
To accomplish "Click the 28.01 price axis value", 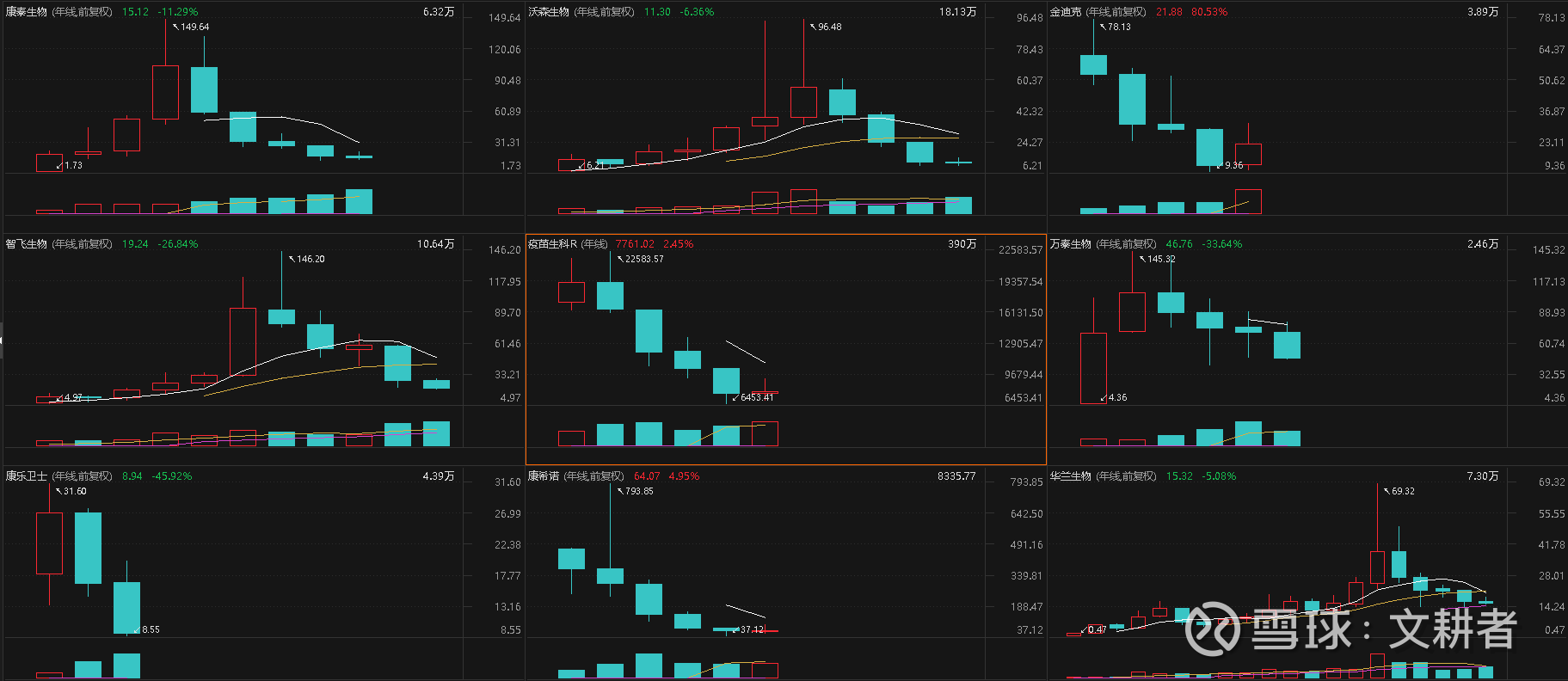I will point(1552,576).
